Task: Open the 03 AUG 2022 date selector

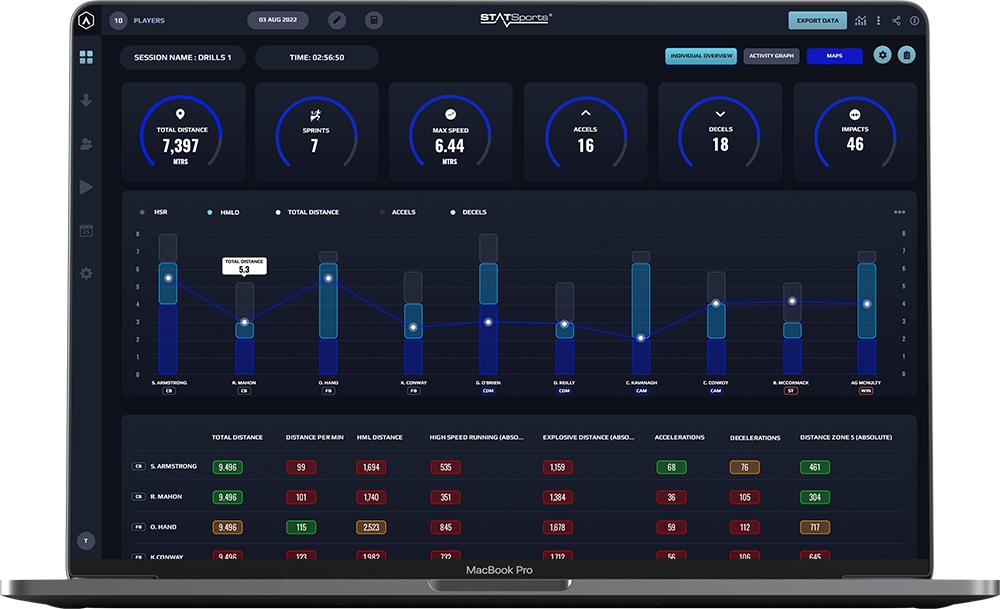Action: (x=277, y=20)
